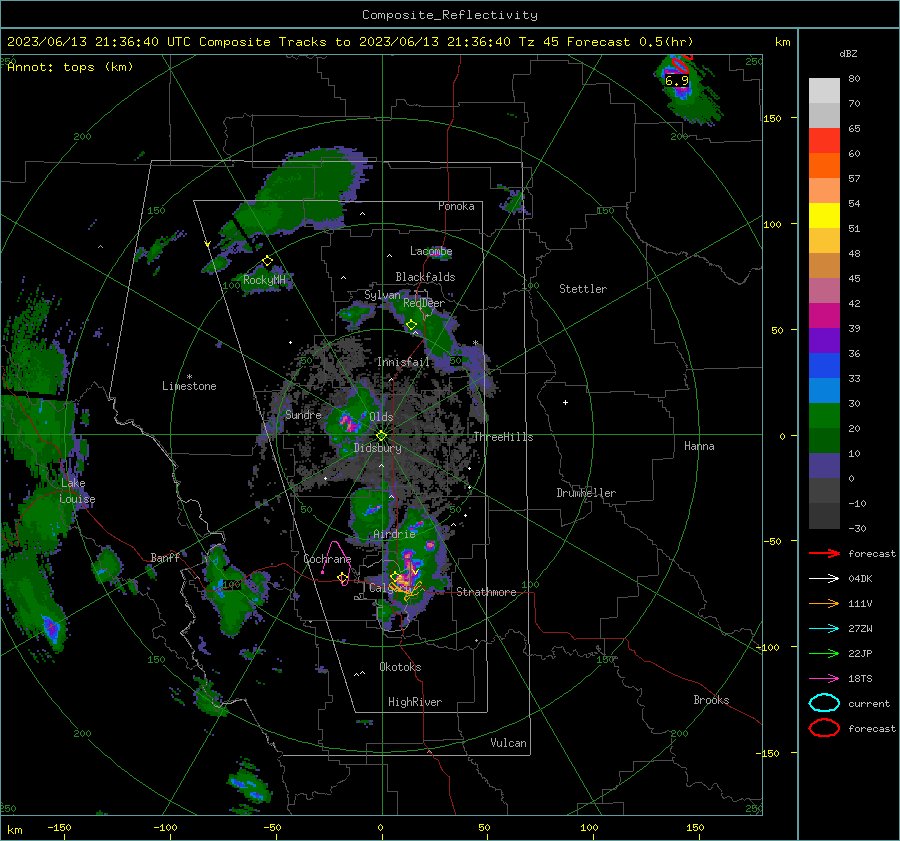
Task: Click the Composite Tracks timestamp header
Action: pos(350,42)
